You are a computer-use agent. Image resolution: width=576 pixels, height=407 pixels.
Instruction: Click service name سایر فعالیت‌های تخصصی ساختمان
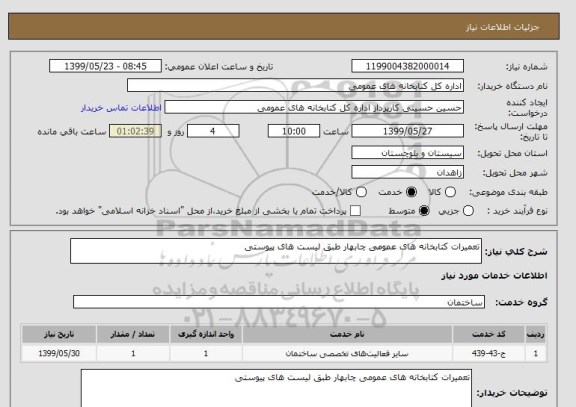pyautogui.click(x=347, y=353)
